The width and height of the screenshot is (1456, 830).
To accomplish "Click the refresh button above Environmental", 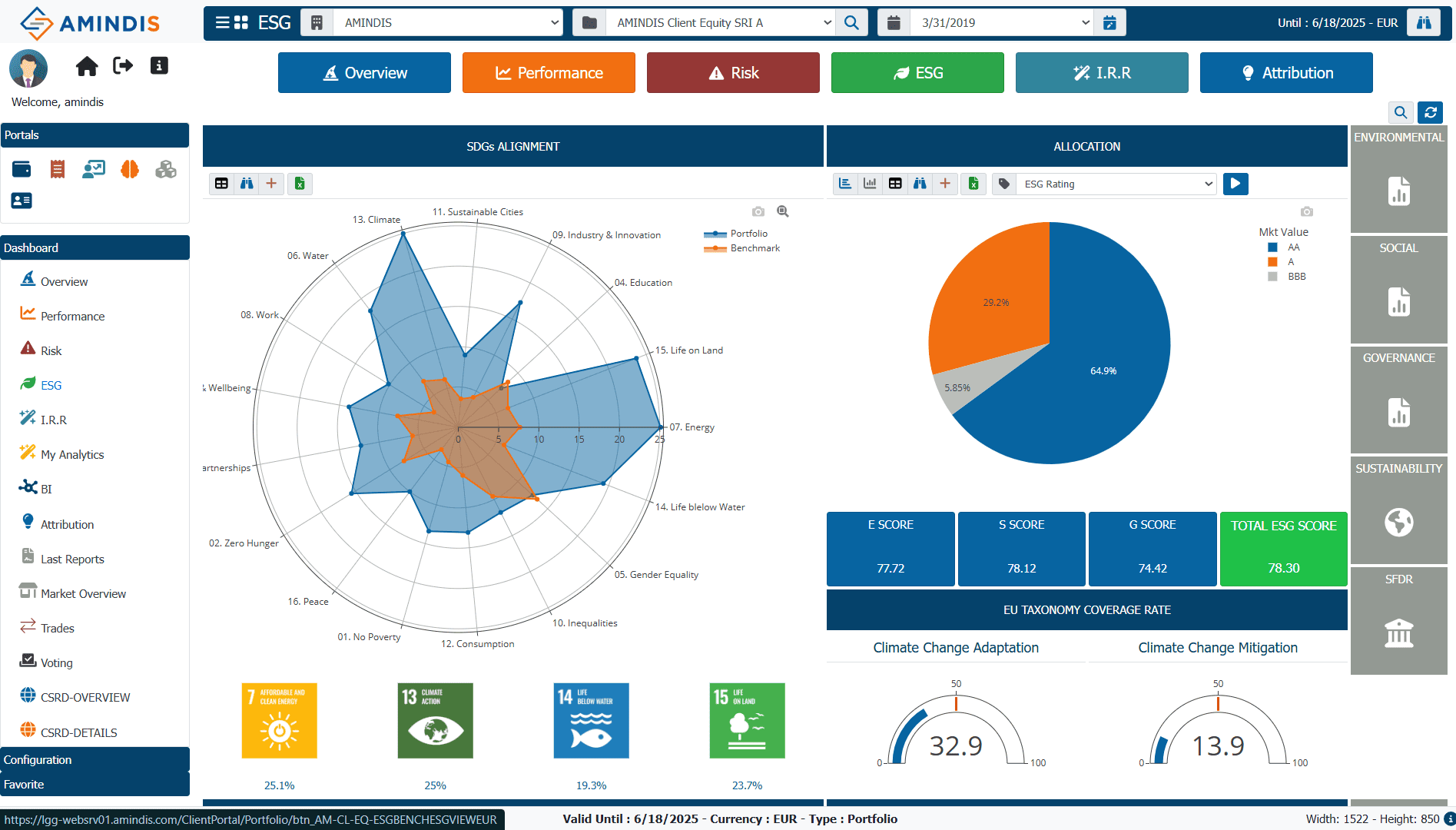I will 1431,112.
